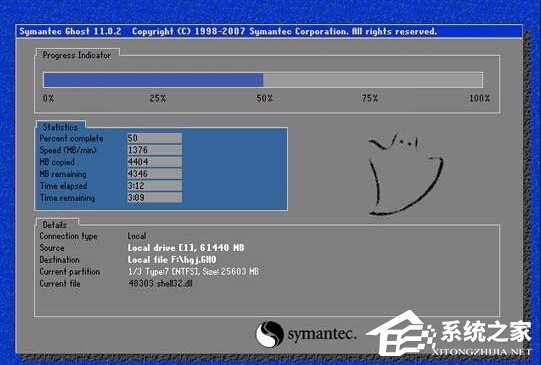Click the Details group label
Image resolution: width=541 pixels, height=365 pixels.
(55, 225)
